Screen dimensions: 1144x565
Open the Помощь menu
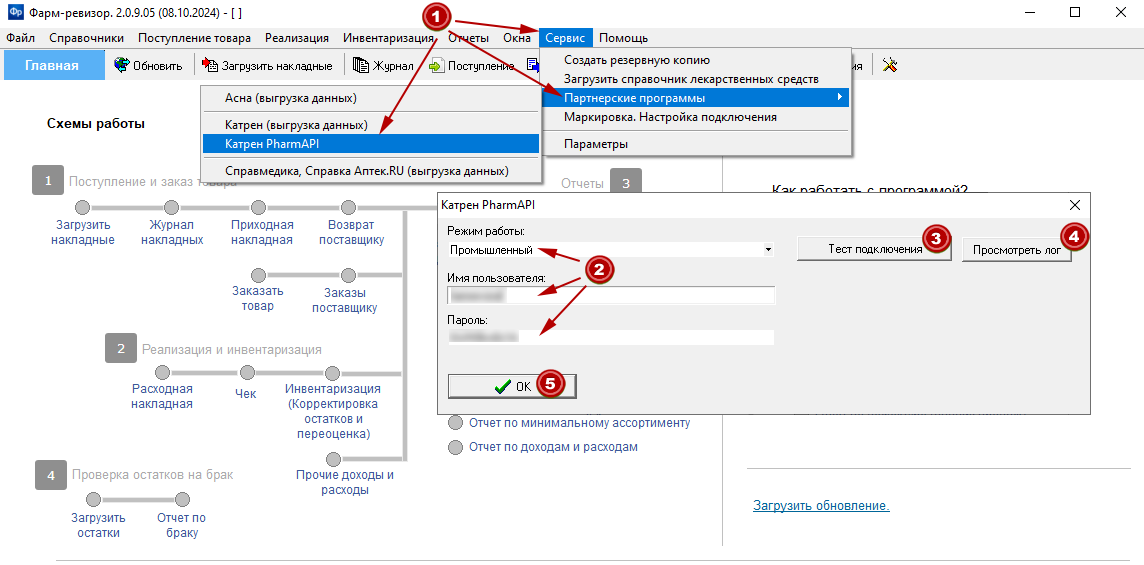(x=623, y=38)
